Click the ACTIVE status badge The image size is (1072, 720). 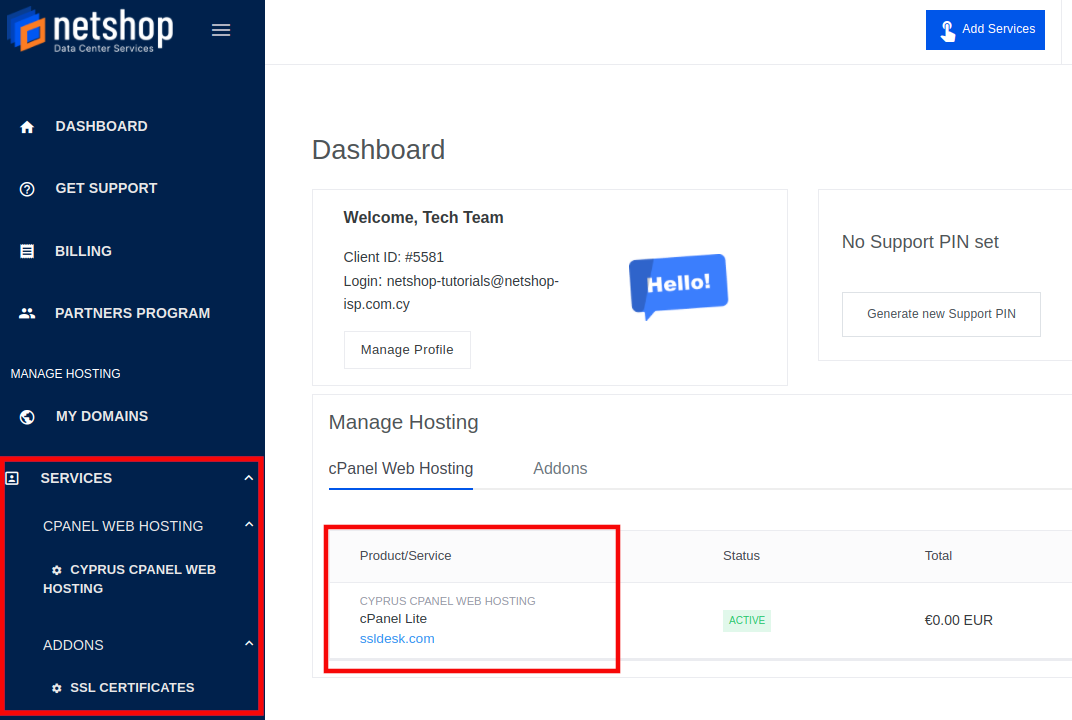pos(747,620)
